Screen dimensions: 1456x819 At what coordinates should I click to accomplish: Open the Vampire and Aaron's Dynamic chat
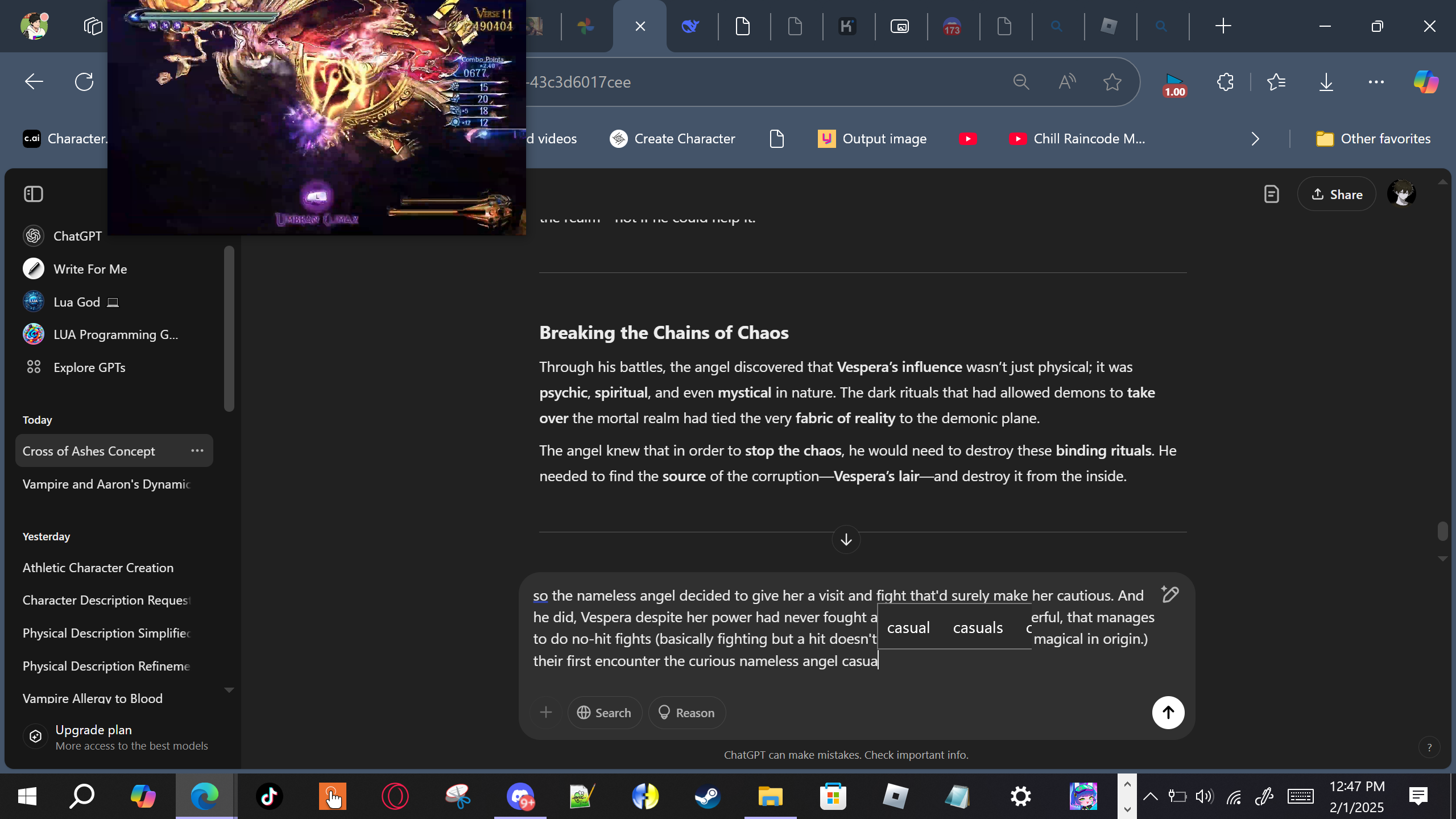pos(106,484)
